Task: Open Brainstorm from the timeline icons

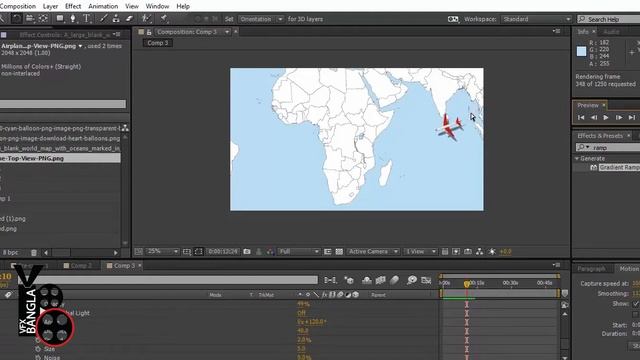Action: tap(412, 280)
